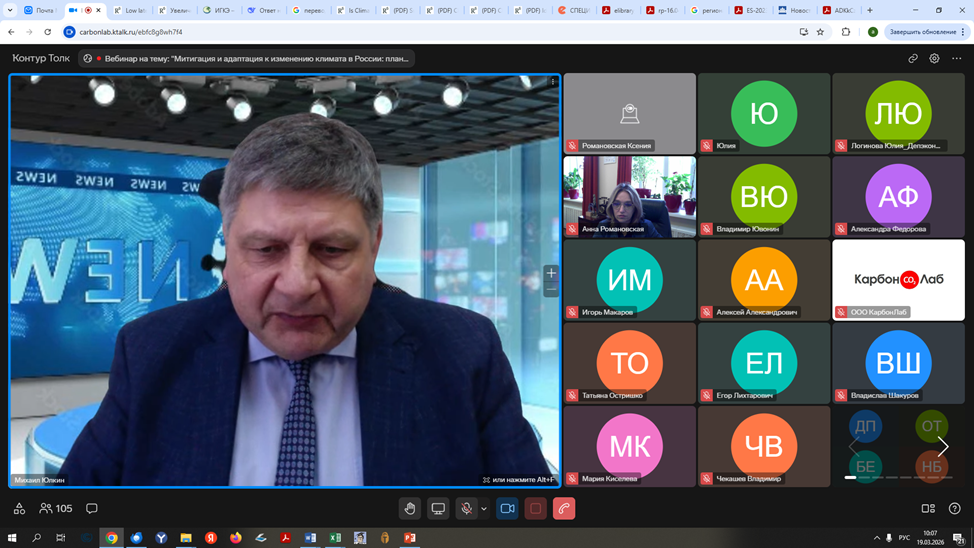Toggle the camera on or off
This screenshot has height=548, width=974.
[x=507, y=509]
